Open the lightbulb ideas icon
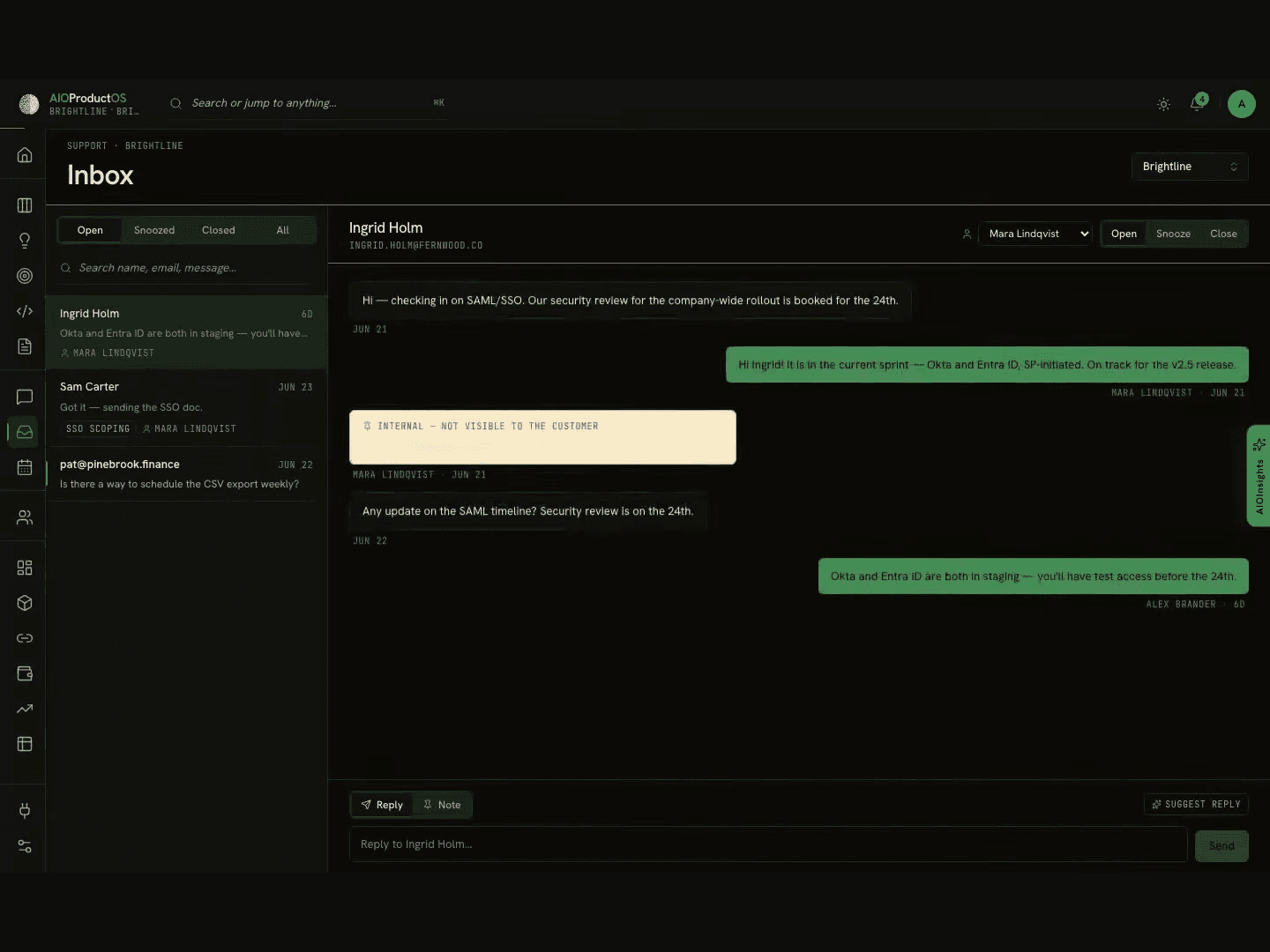The height and width of the screenshot is (952, 1270). (25, 241)
